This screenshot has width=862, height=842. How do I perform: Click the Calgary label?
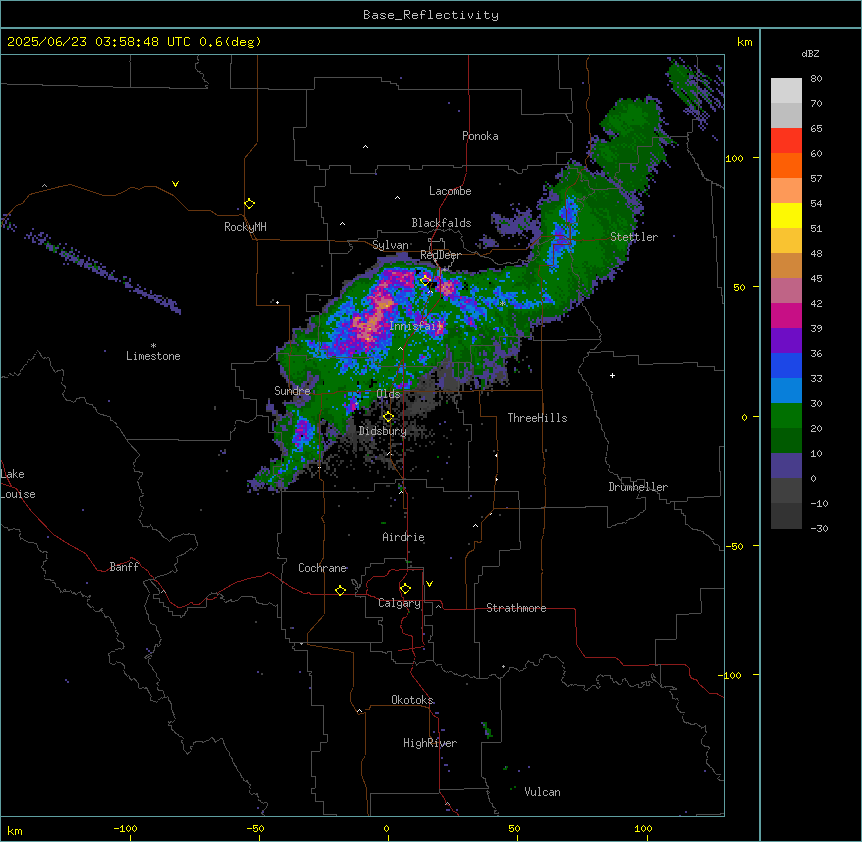coord(400,603)
